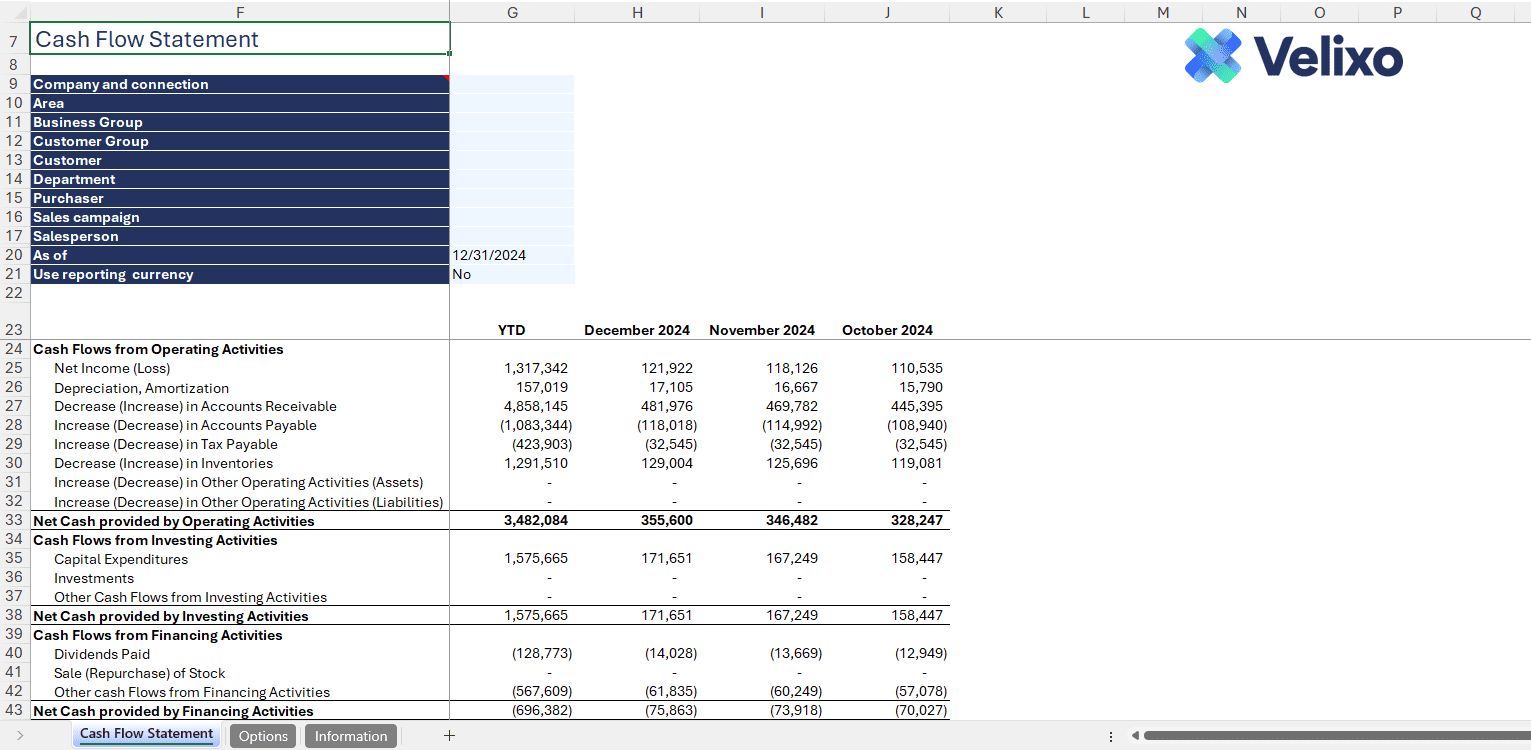Select the Cash Flow Statement tab
Screen dimensions: 1531x750
click(x=146, y=735)
